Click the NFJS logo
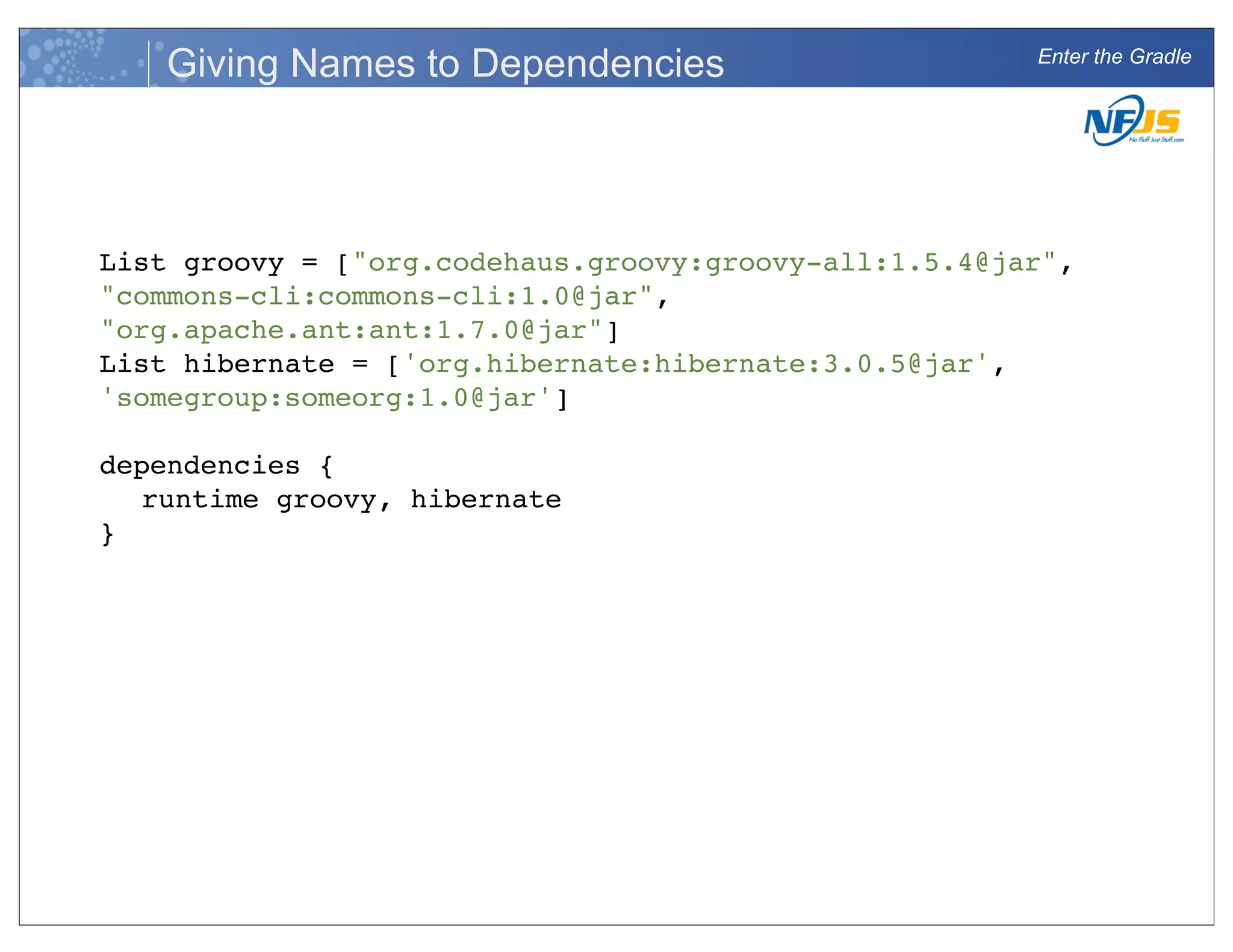Viewport: 1233px width, 952px height. point(1134,121)
